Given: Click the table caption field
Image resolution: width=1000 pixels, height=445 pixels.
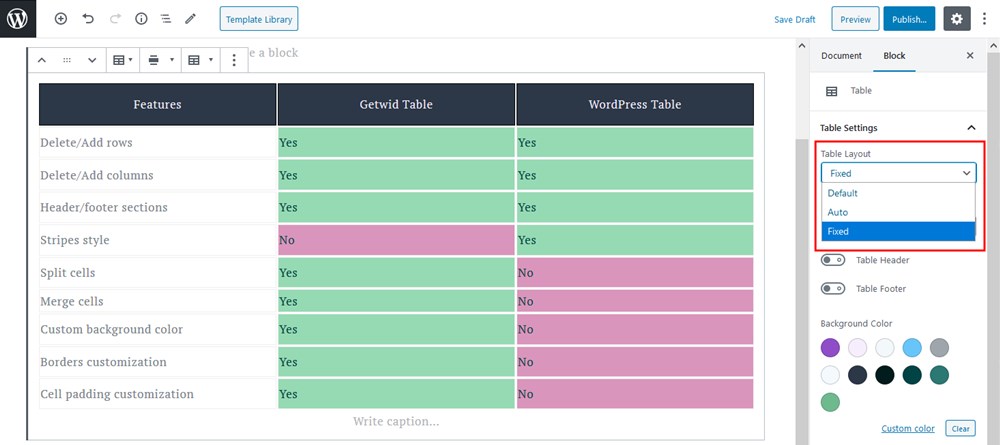Looking at the screenshot, I should click(396, 421).
